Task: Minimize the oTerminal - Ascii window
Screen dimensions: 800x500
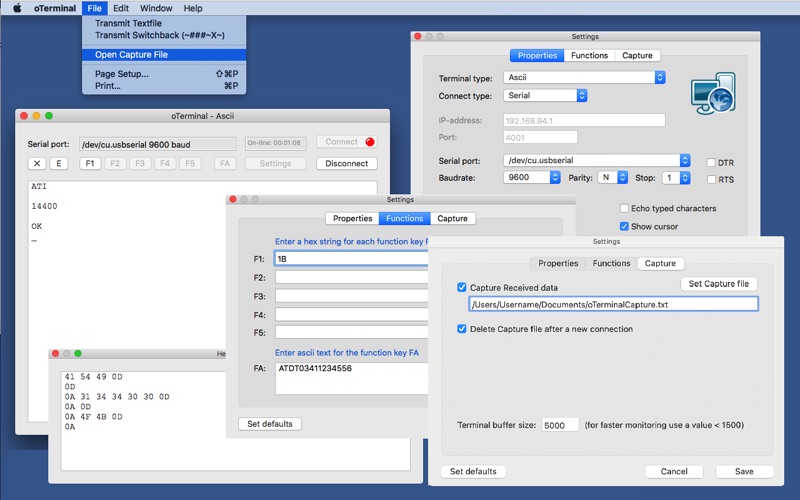Action: click(36, 116)
